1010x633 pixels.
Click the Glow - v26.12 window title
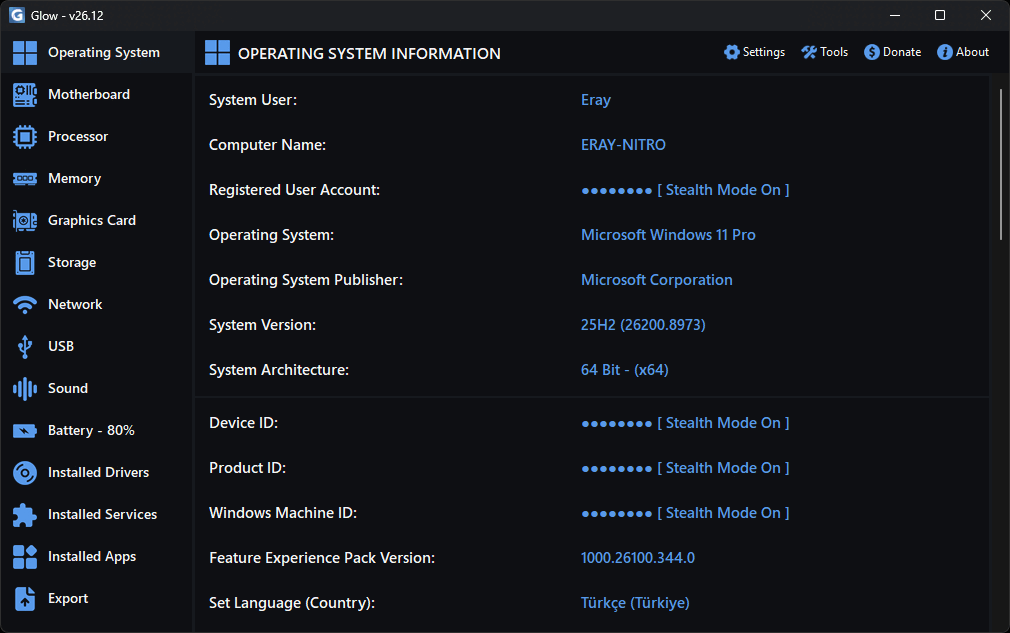(67, 15)
